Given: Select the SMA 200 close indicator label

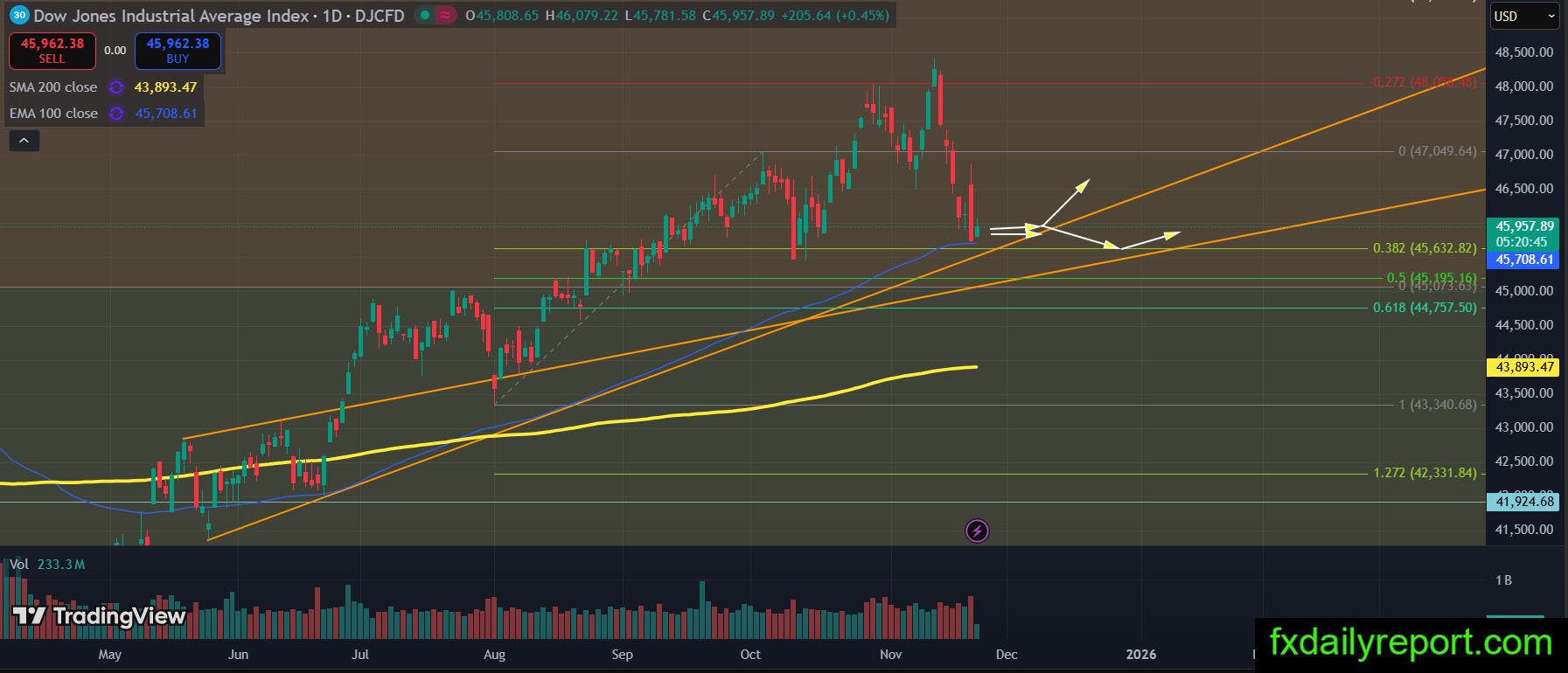Looking at the screenshot, I should tap(53, 87).
